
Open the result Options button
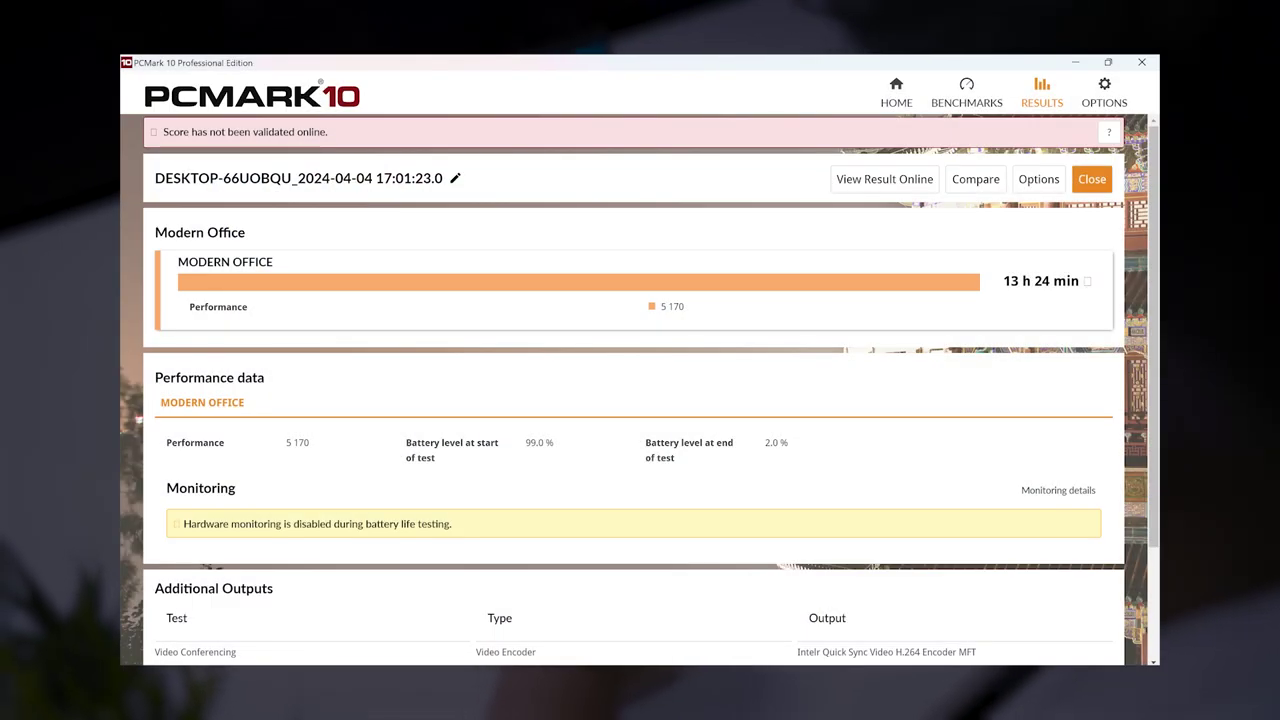pyautogui.click(x=1038, y=179)
